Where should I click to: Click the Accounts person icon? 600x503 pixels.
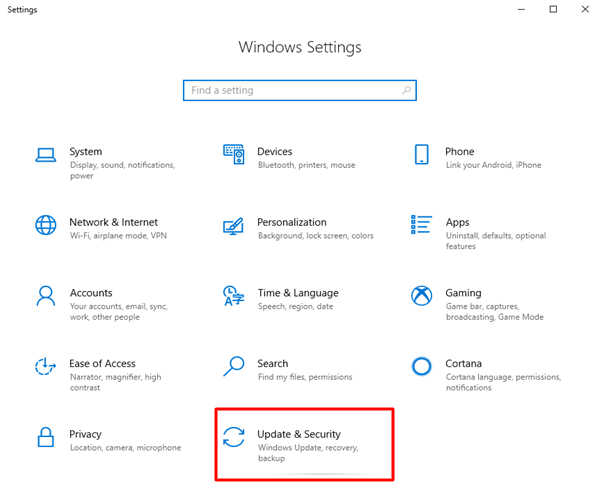(45, 296)
